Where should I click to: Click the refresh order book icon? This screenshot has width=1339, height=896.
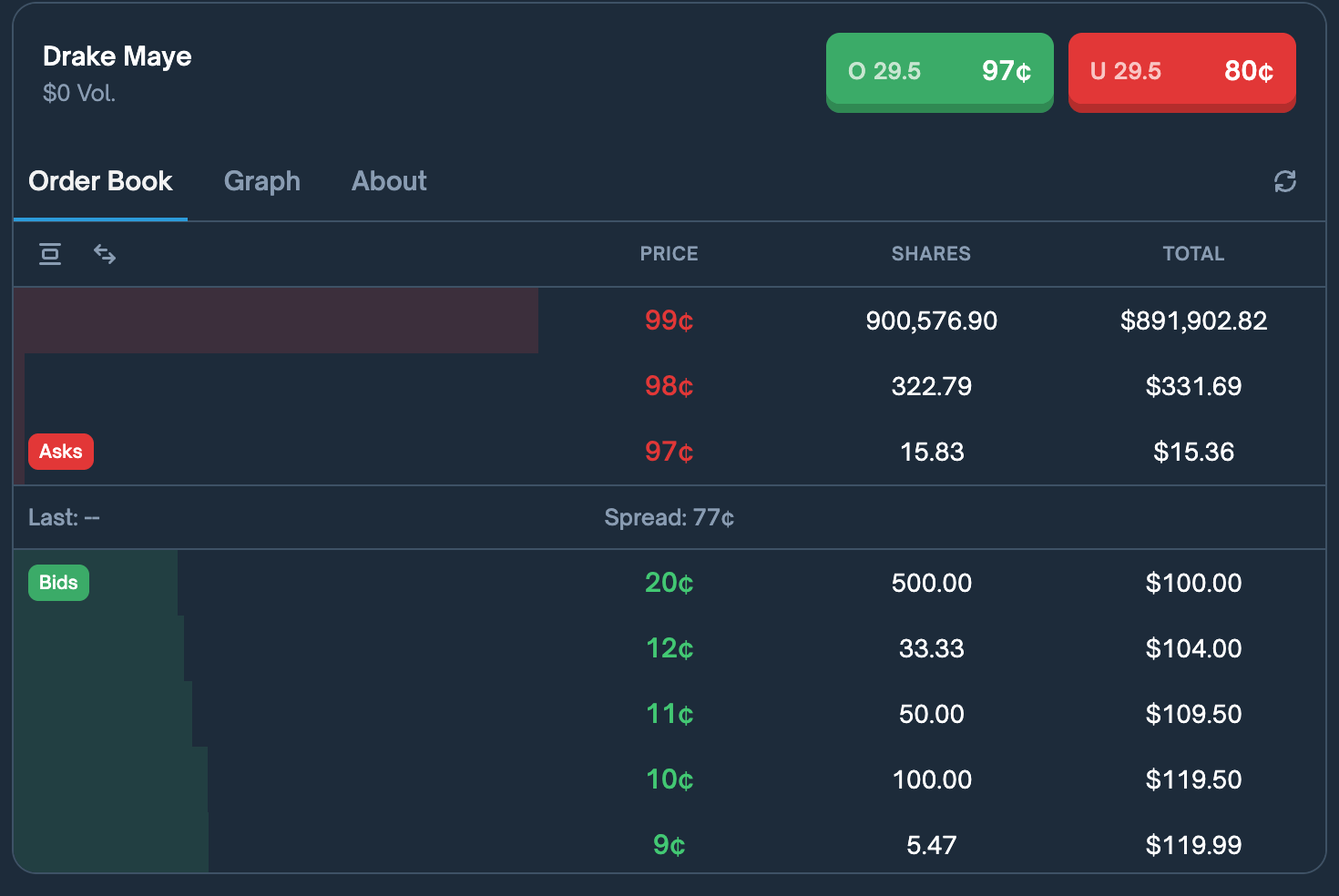pyautogui.click(x=1284, y=181)
